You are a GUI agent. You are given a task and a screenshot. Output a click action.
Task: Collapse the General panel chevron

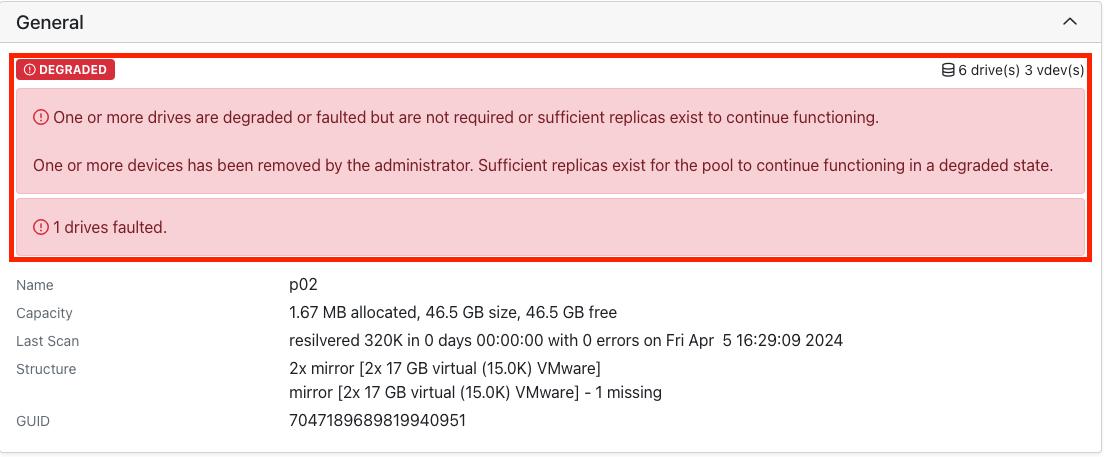point(1070,22)
